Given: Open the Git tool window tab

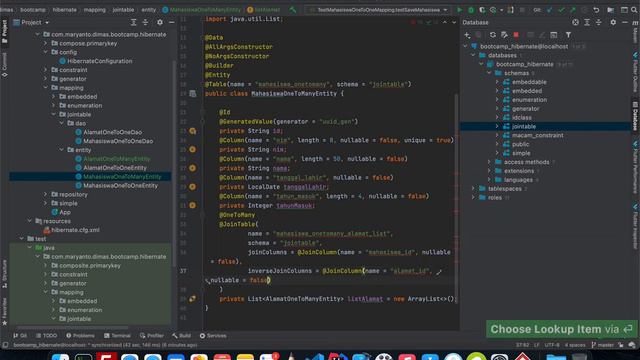Looking at the screenshot, I should [20, 336].
